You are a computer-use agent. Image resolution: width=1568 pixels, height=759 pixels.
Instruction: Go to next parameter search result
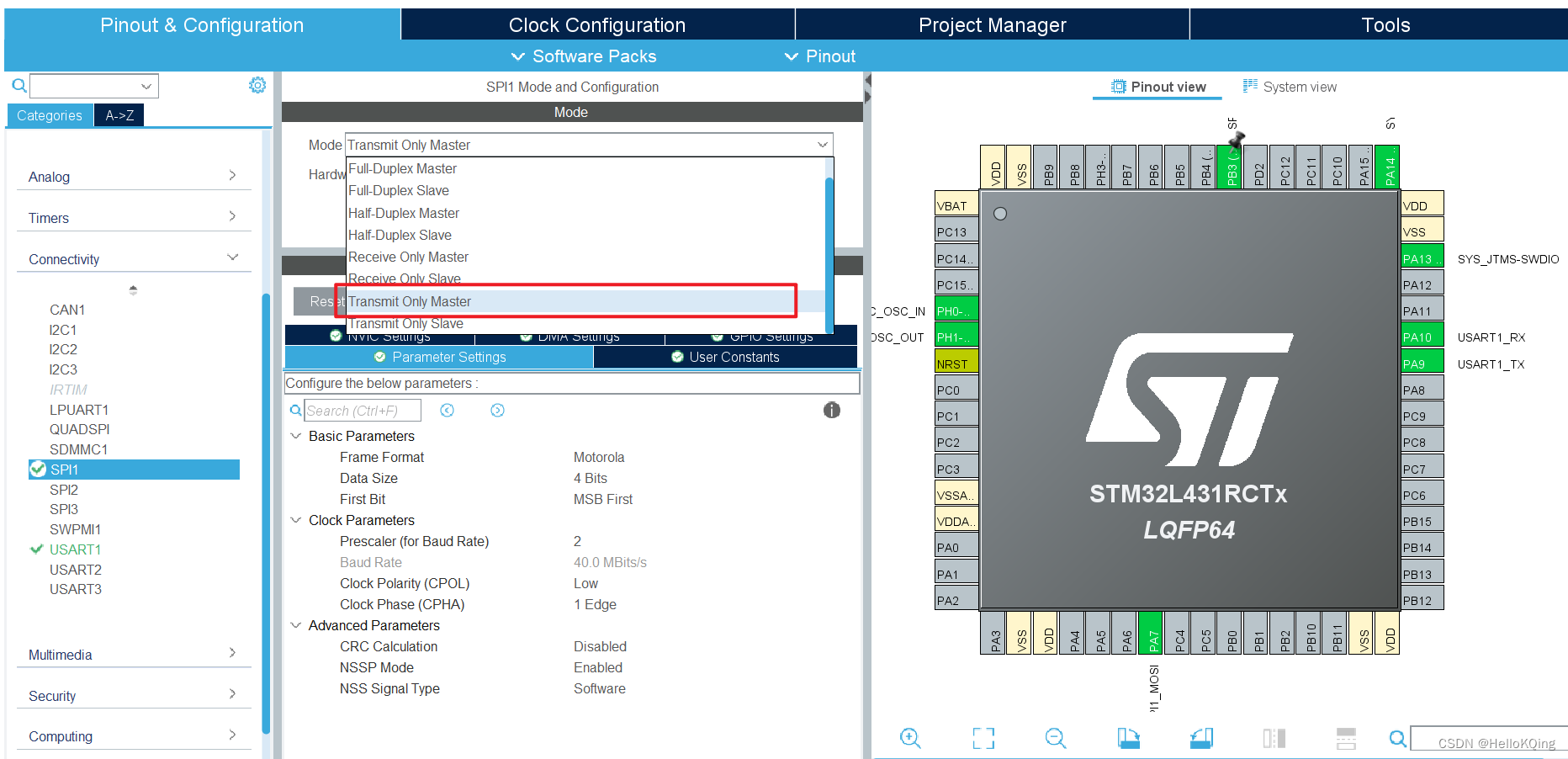(x=497, y=410)
